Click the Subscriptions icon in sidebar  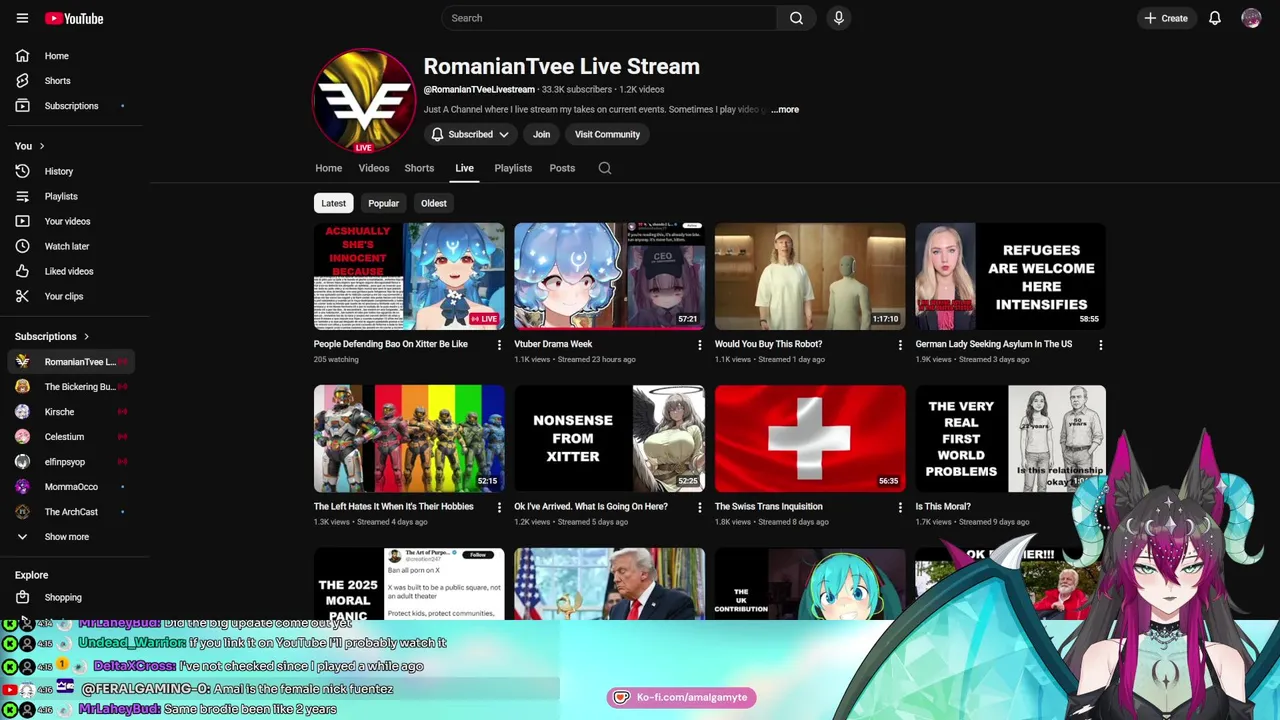click(22, 106)
